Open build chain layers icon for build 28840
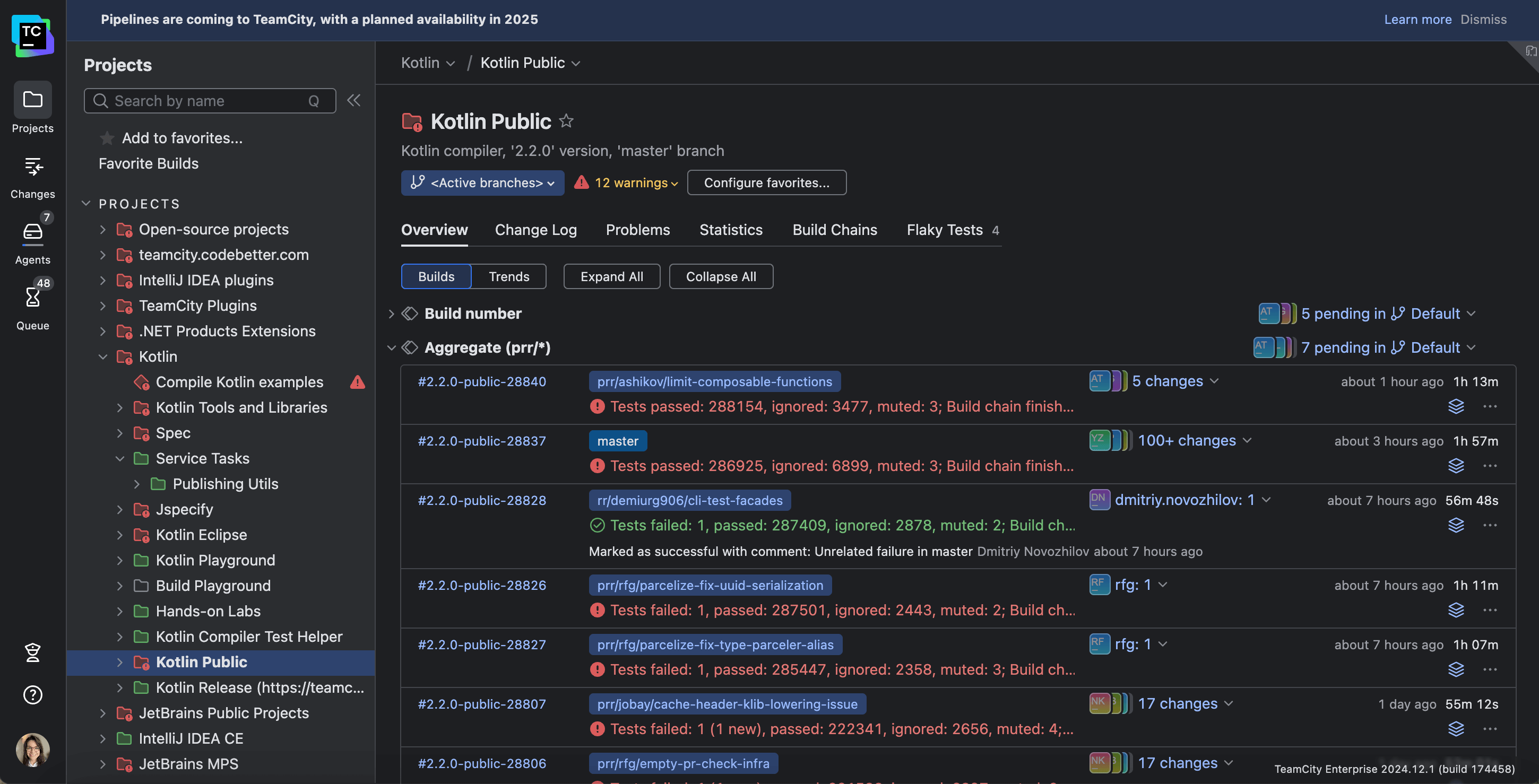1539x784 pixels. (1456, 407)
